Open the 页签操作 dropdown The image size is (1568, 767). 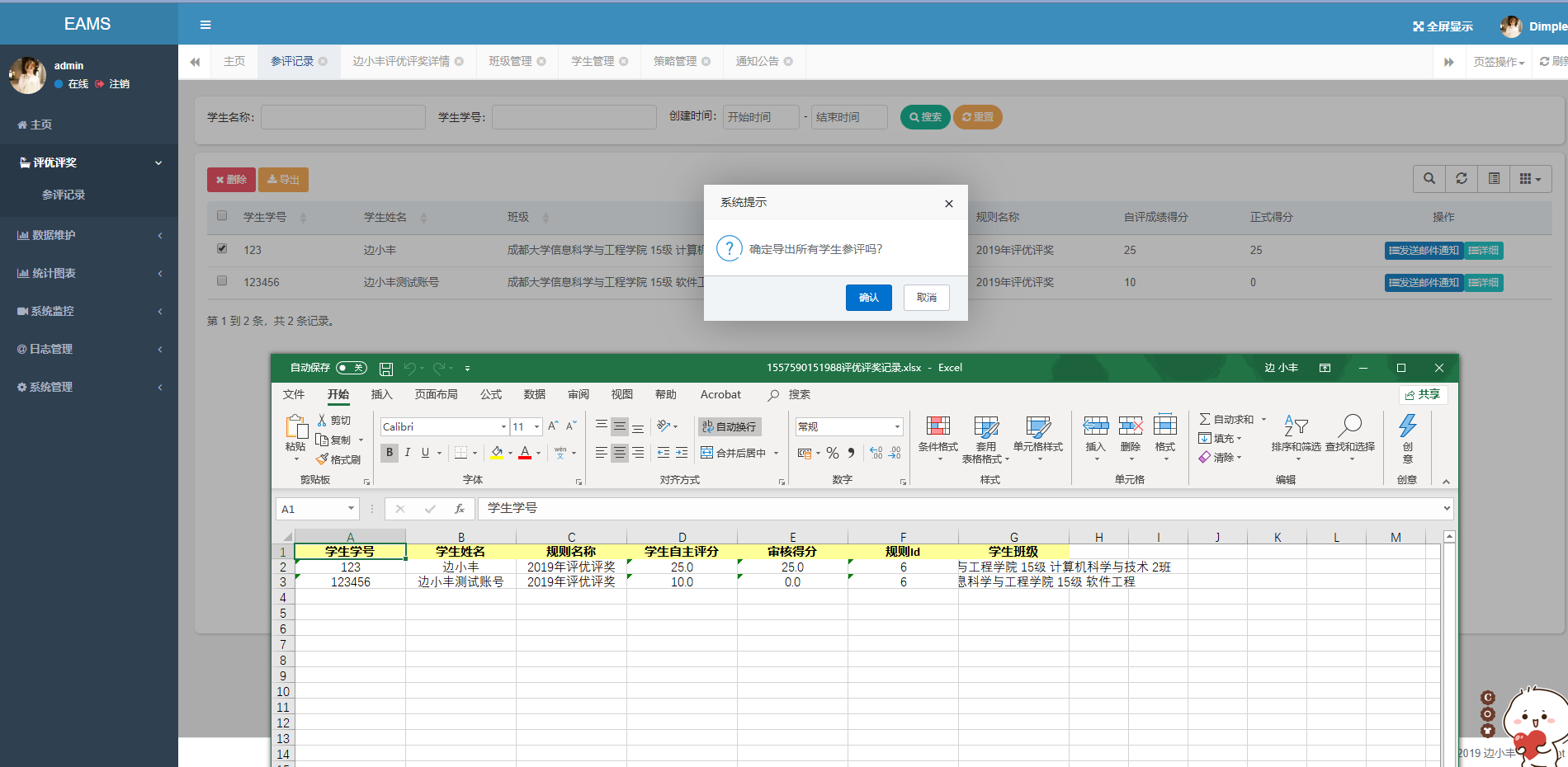[x=1499, y=62]
